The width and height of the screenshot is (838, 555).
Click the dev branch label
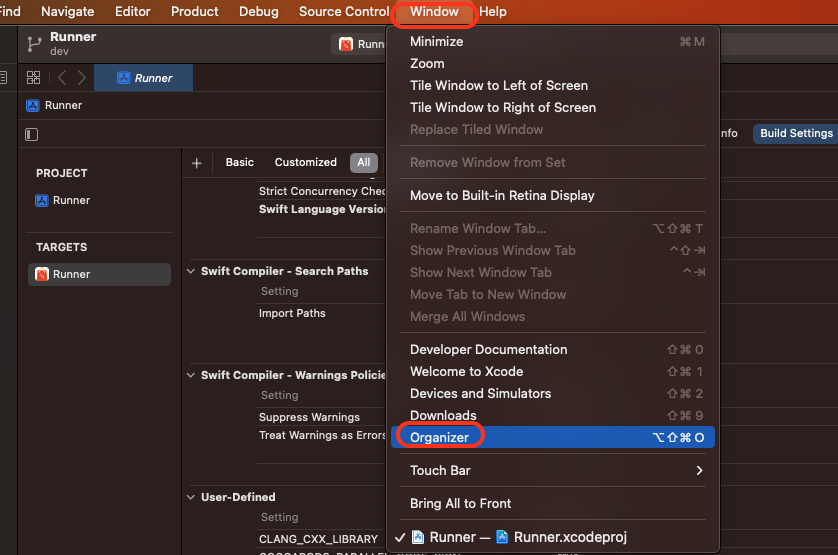[59, 51]
